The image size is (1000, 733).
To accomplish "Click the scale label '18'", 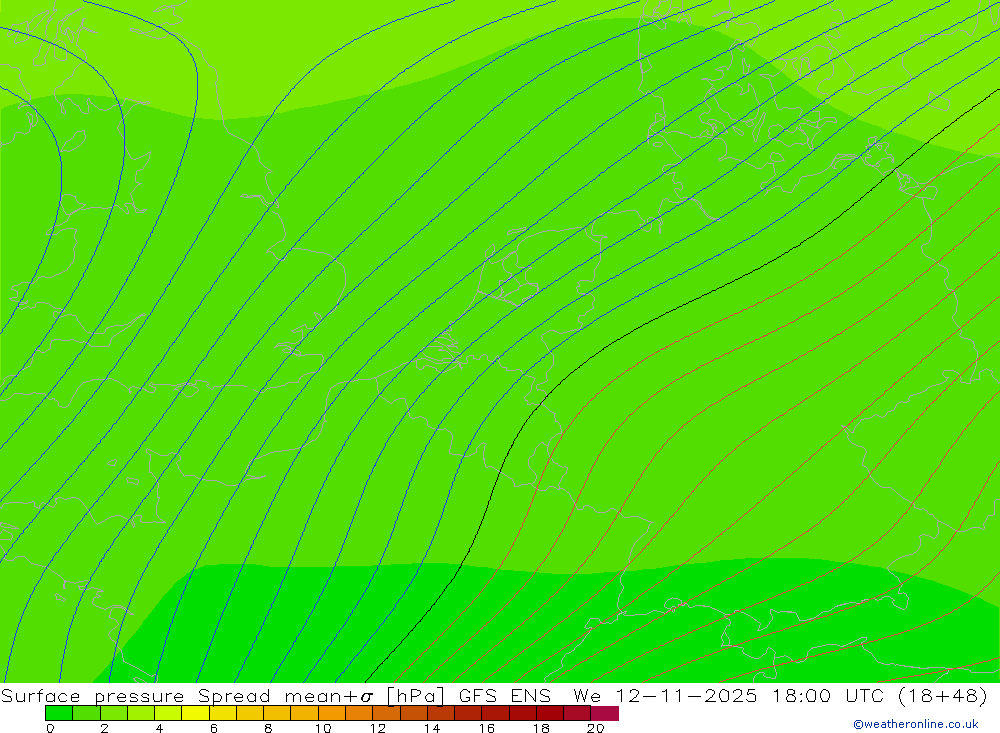I will [x=541, y=728].
